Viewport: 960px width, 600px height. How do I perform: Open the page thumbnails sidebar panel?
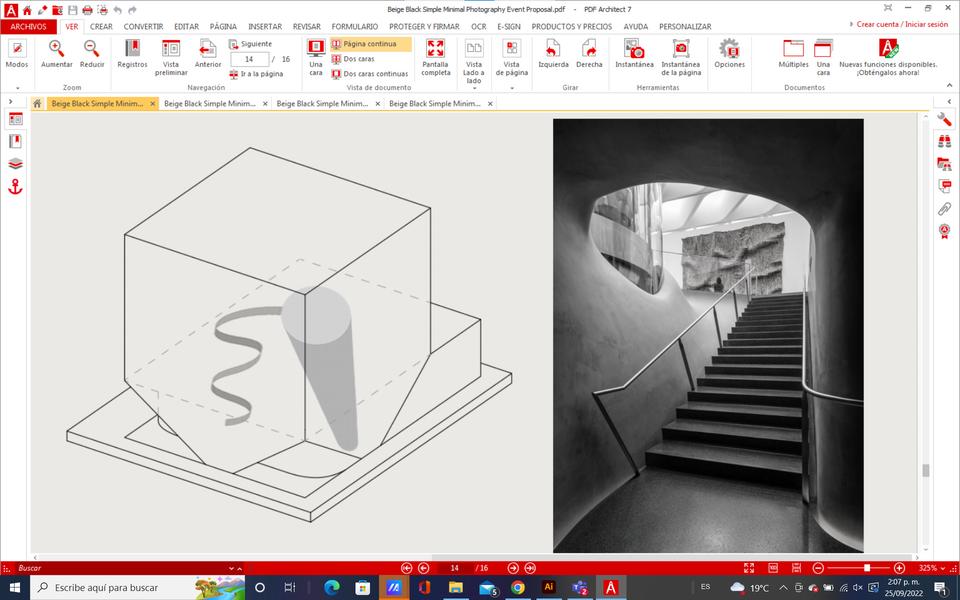15,119
